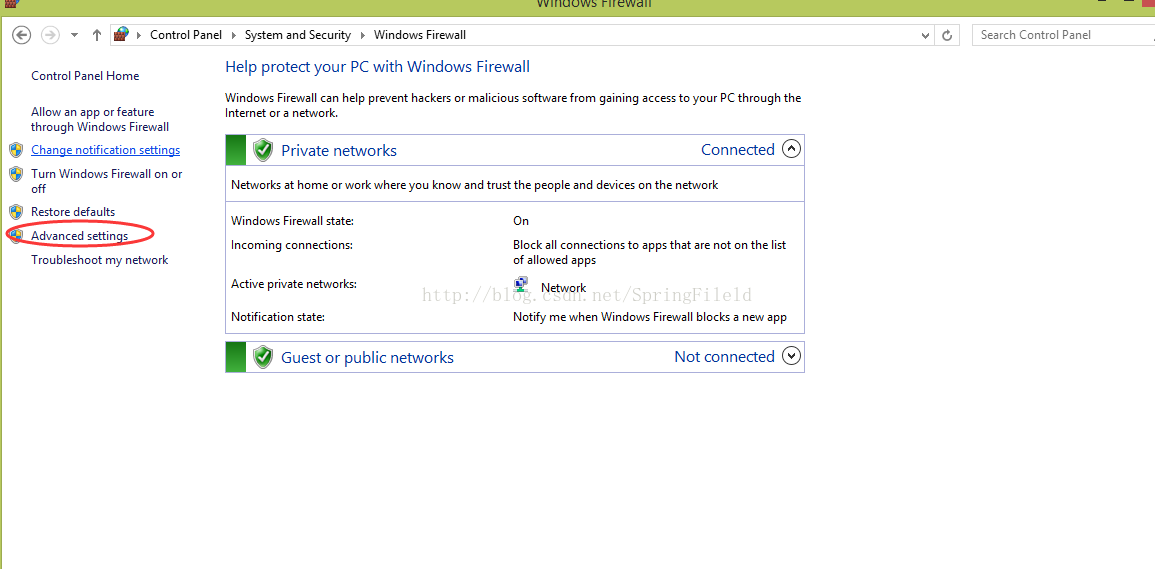Viewport: 1155px width, 569px height.
Task: Click Incoming connections label
Action: (x=292, y=245)
